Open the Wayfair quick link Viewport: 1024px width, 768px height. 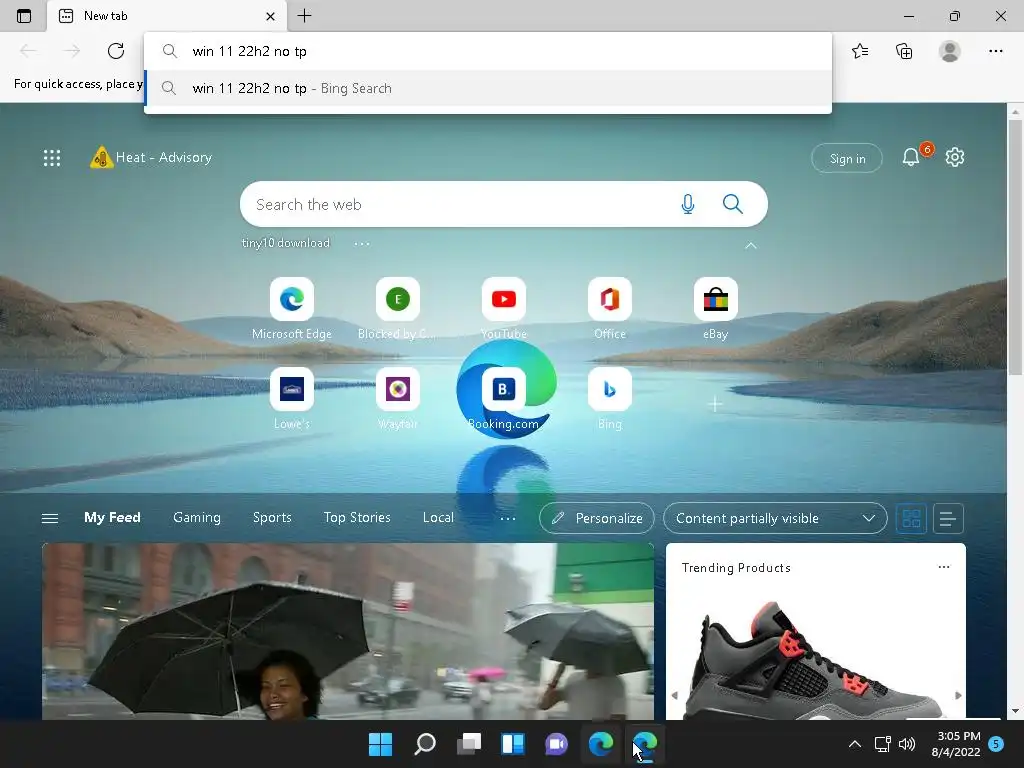click(398, 398)
